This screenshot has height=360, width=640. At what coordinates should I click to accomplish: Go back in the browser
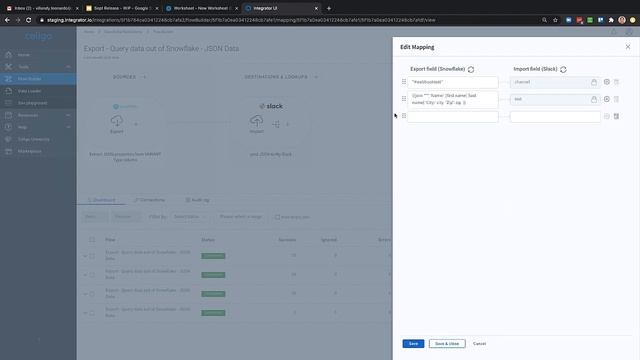point(7,20)
